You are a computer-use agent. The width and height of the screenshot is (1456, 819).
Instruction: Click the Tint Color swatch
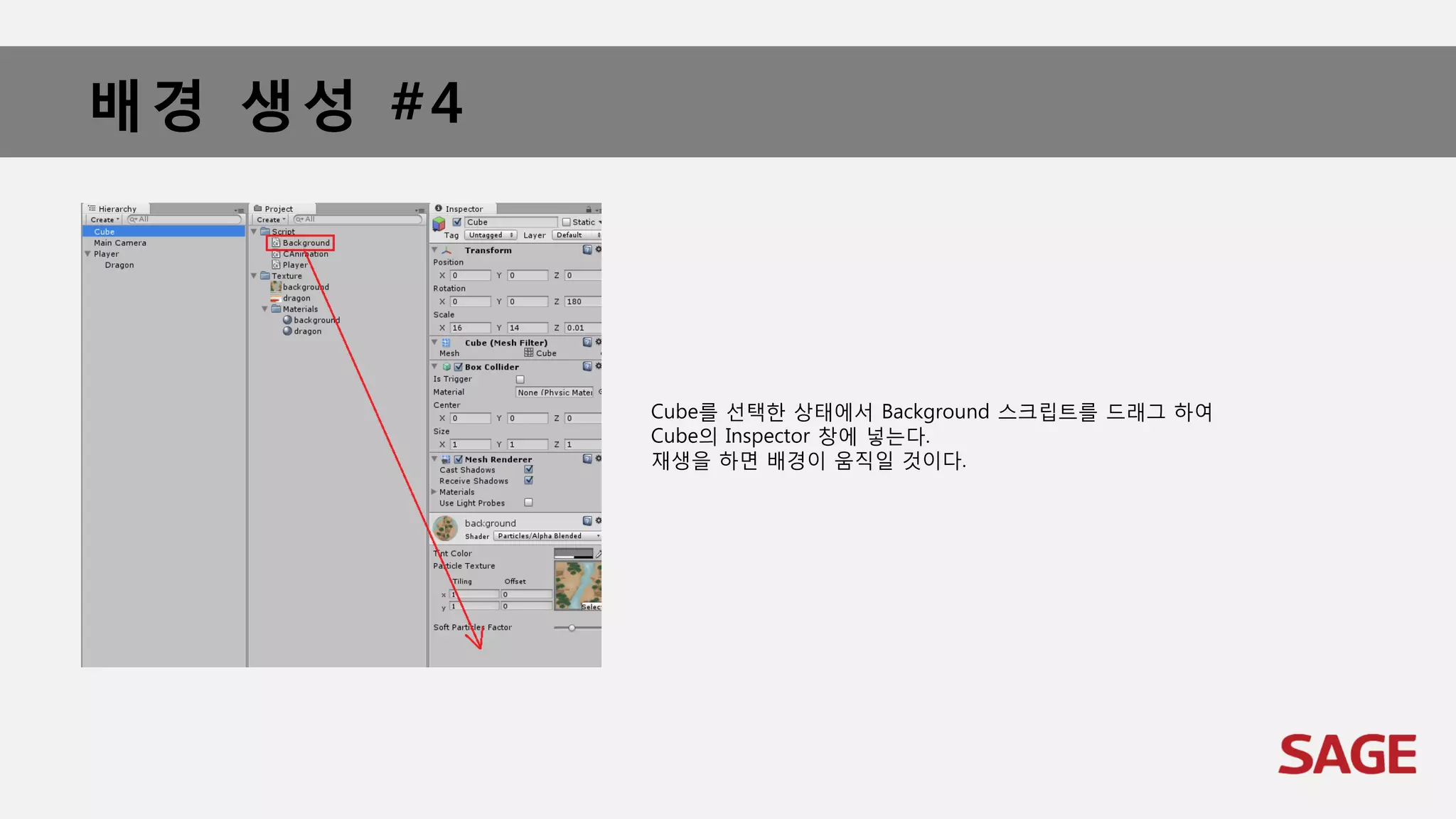tap(574, 553)
